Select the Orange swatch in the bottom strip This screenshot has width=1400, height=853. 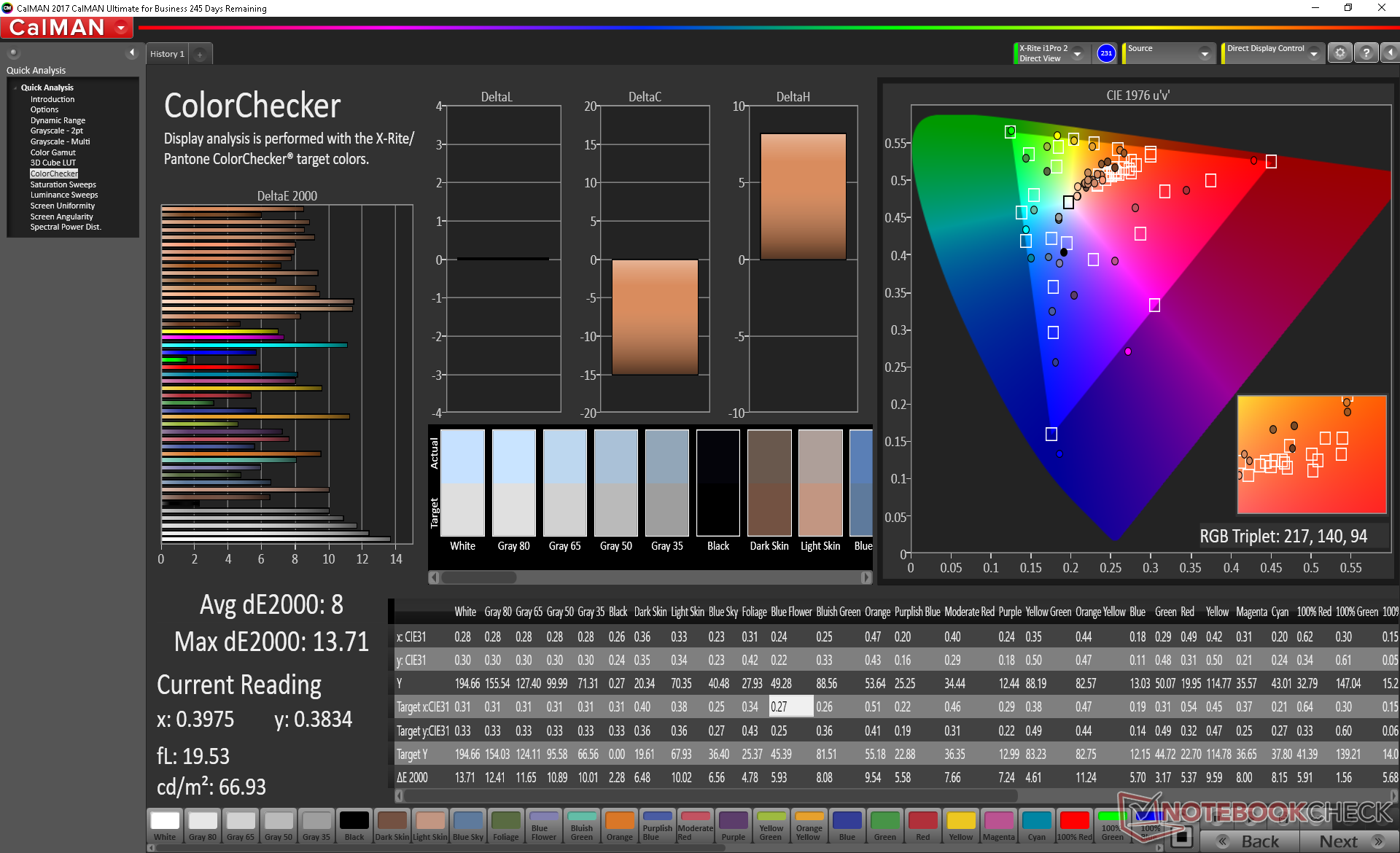[x=620, y=826]
